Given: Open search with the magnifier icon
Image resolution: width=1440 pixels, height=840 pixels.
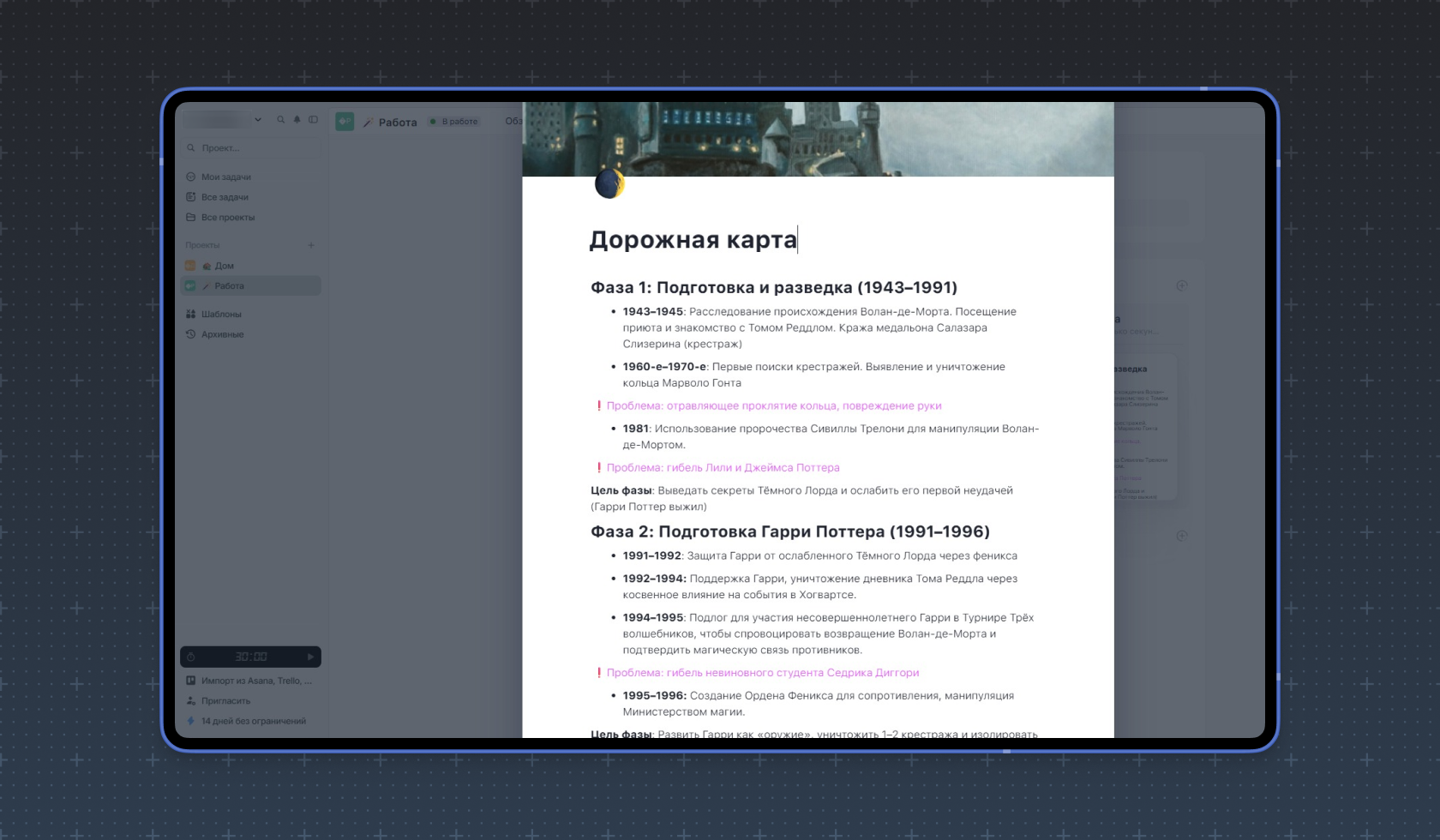Looking at the screenshot, I should point(281,120).
